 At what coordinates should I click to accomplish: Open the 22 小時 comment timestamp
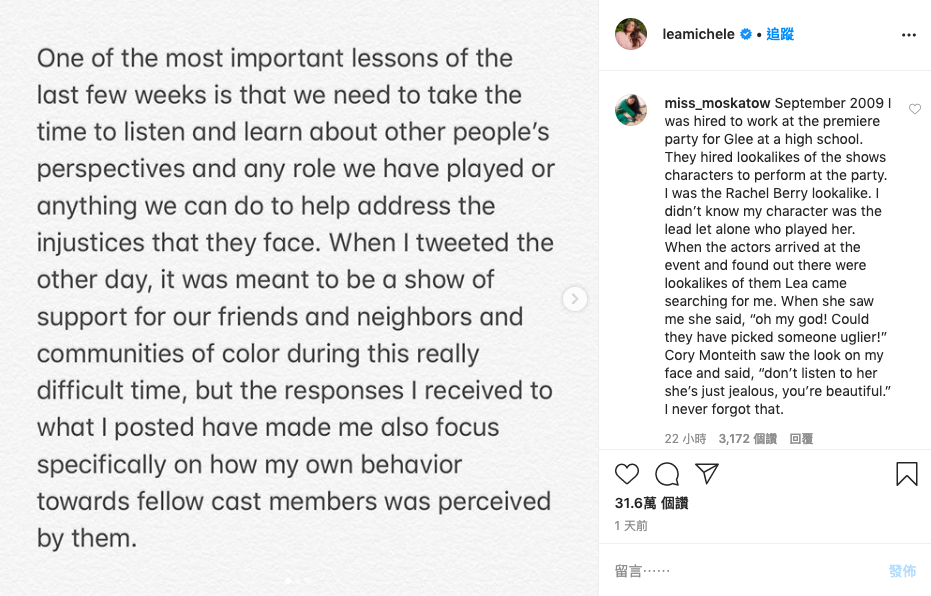pyautogui.click(x=685, y=439)
